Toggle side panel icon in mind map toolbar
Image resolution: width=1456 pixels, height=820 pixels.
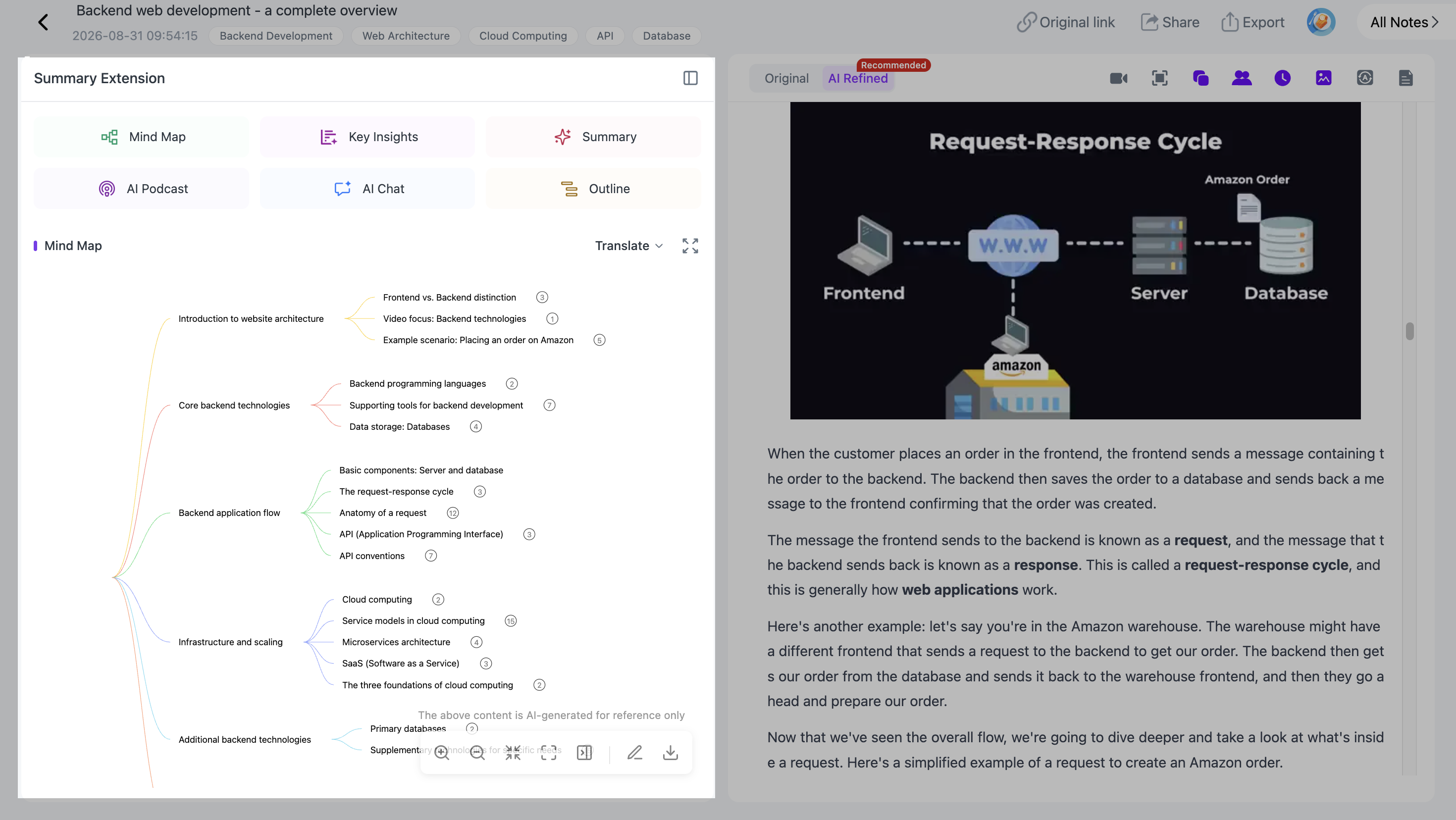pyautogui.click(x=584, y=753)
